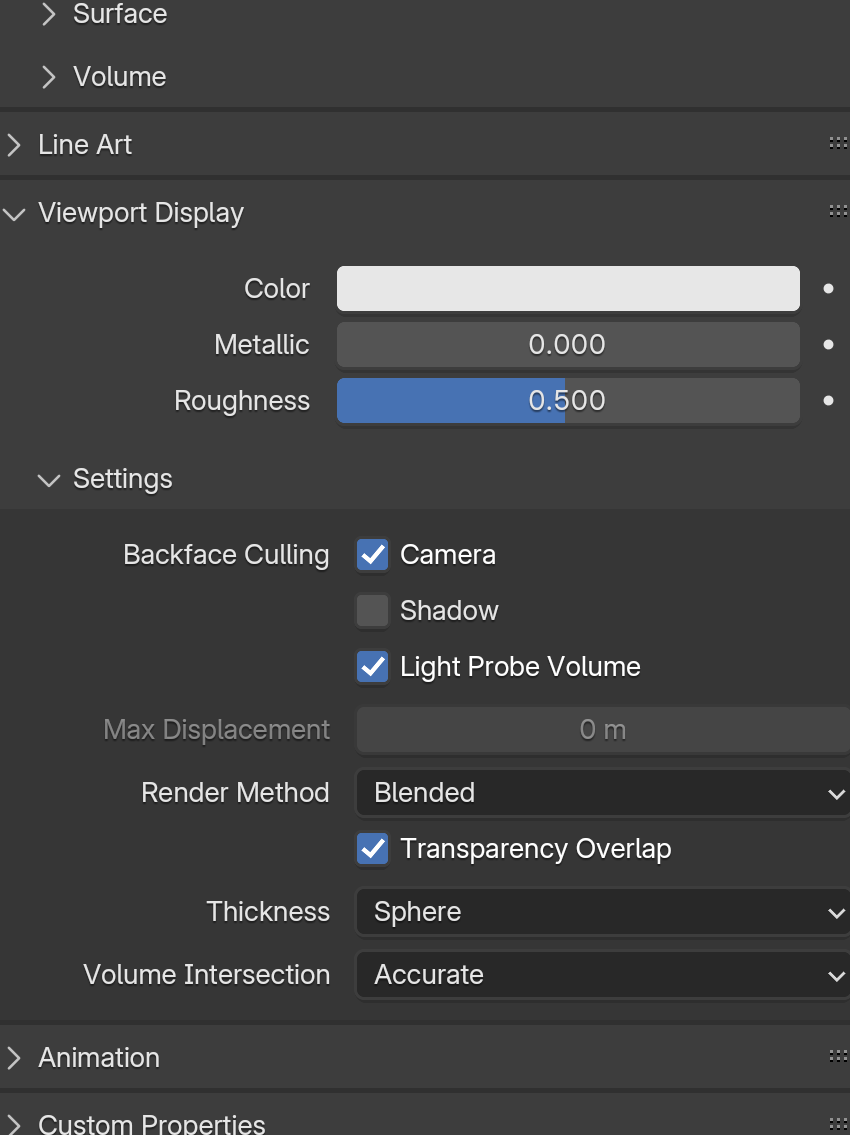Click the animate dot next to Metallic

pyautogui.click(x=828, y=345)
